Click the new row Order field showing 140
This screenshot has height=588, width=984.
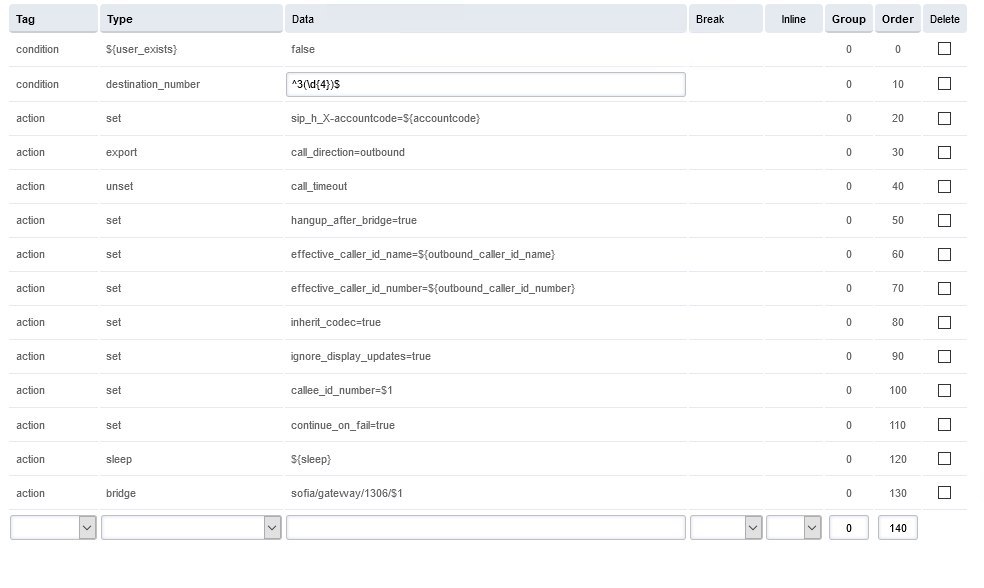pos(897,528)
